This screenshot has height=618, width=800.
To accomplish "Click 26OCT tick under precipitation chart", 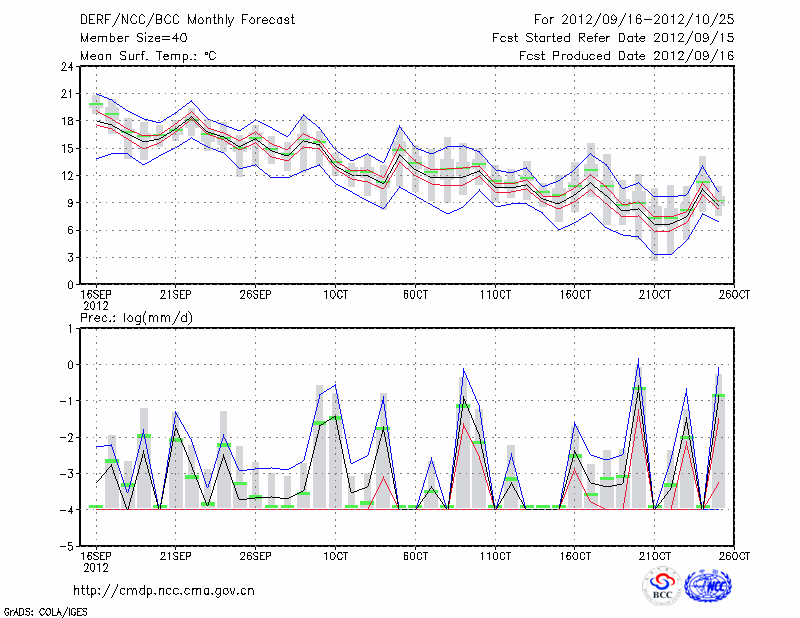I will (x=734, y=557).
